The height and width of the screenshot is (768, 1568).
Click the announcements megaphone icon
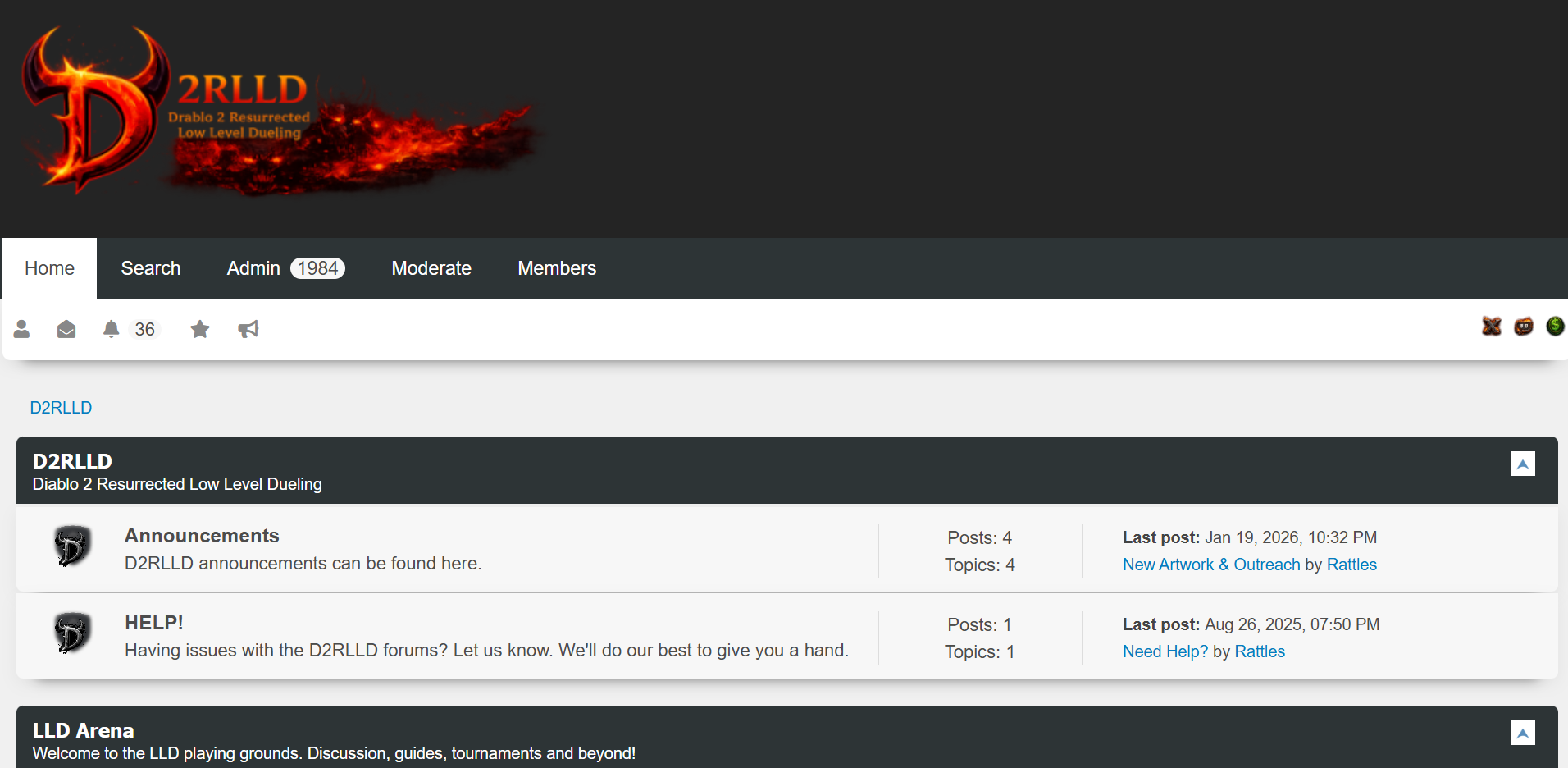click(x=248, y=329)
